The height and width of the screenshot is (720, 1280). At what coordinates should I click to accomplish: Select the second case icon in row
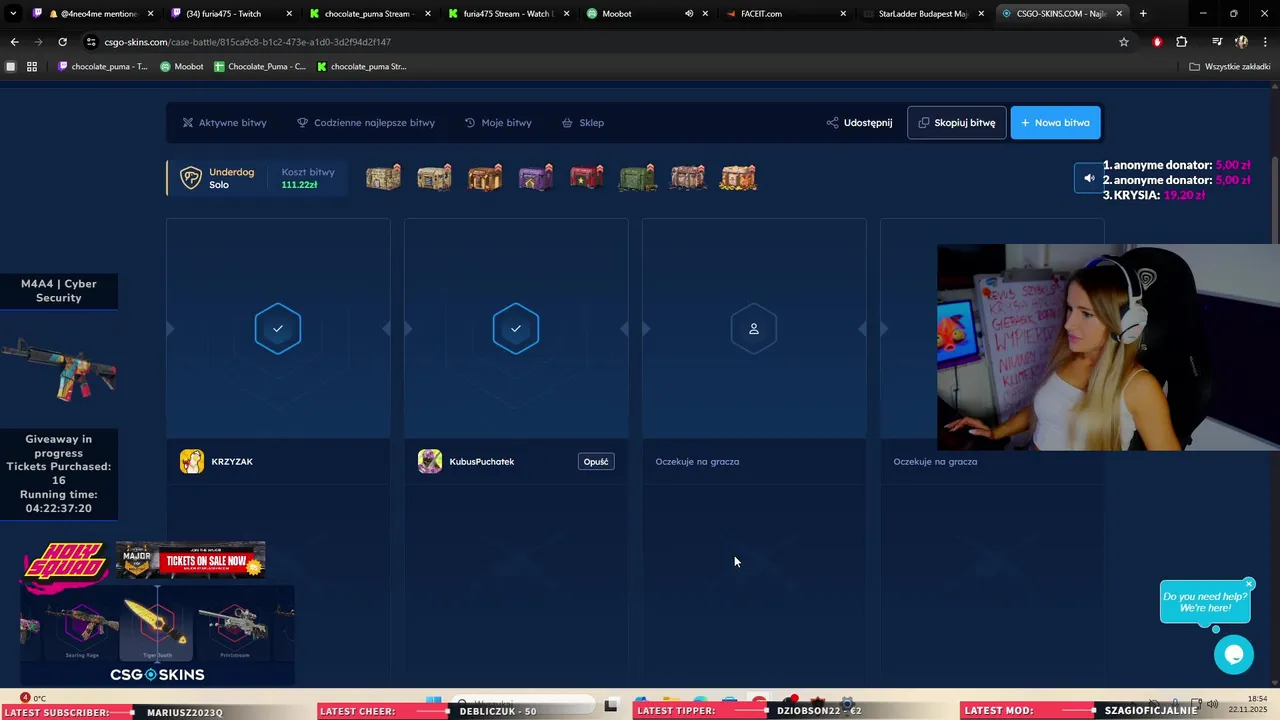pyautogui.click(x=434, y=178)
